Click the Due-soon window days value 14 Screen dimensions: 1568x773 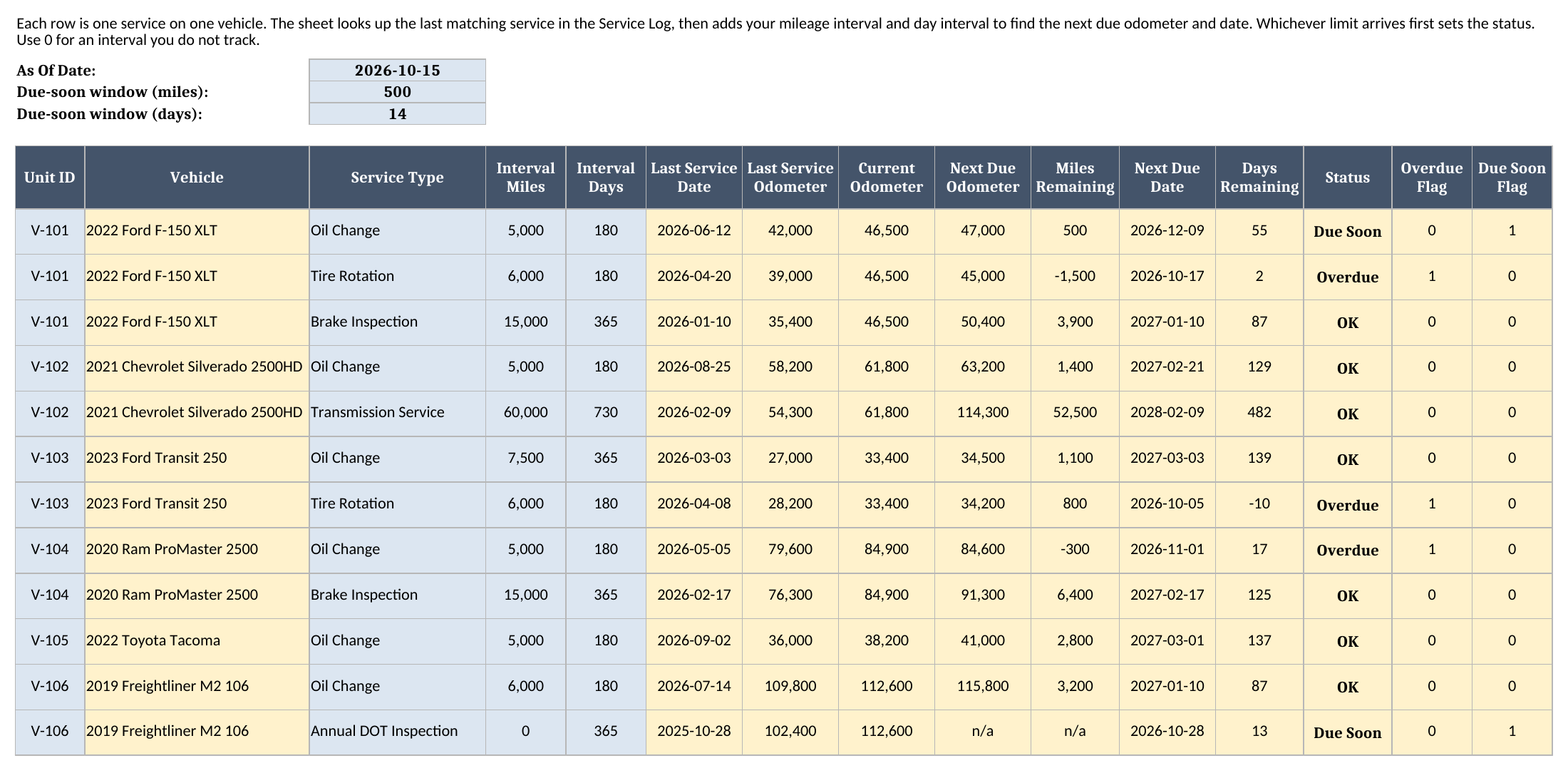[x=397, y=114]
